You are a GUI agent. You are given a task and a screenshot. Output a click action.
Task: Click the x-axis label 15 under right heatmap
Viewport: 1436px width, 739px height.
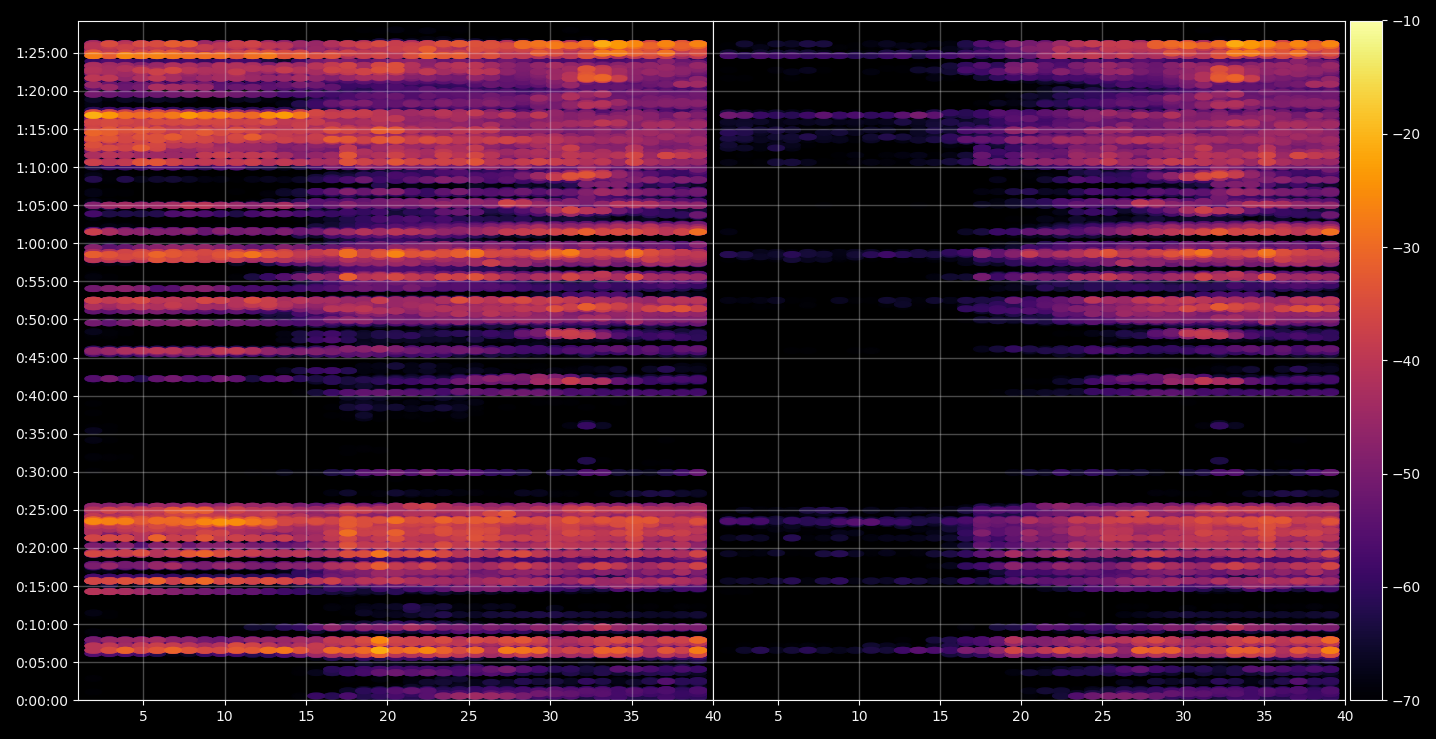coord(939,716)
